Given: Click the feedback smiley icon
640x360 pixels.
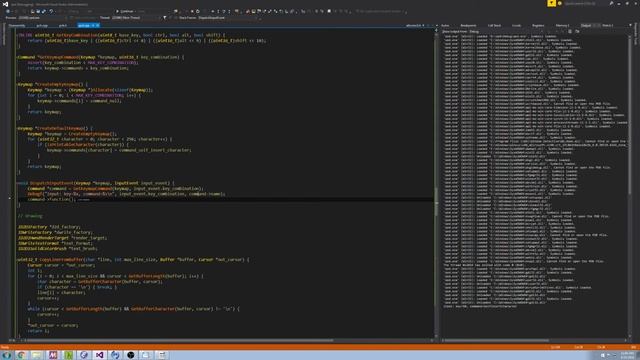Looking at the screenshot, I should point(560,3).
